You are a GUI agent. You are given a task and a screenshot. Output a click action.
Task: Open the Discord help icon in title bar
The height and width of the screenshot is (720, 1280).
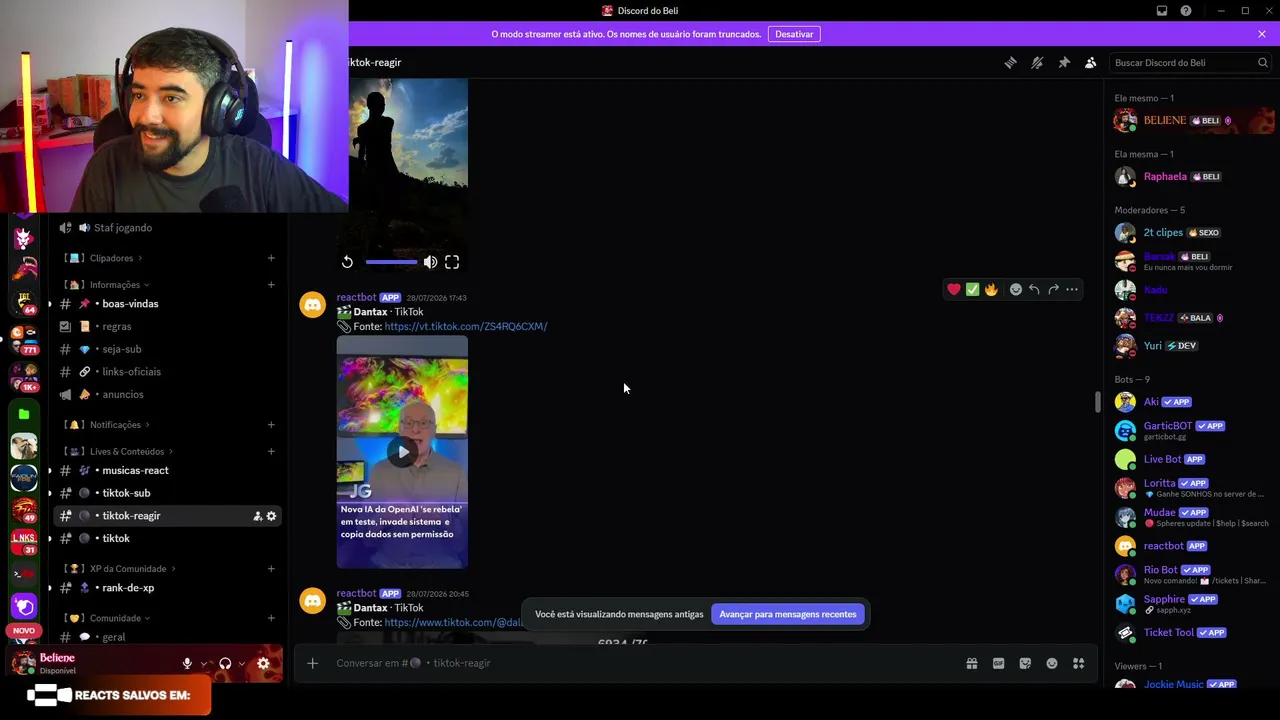pyautogui.click(x=1186, y=11)
